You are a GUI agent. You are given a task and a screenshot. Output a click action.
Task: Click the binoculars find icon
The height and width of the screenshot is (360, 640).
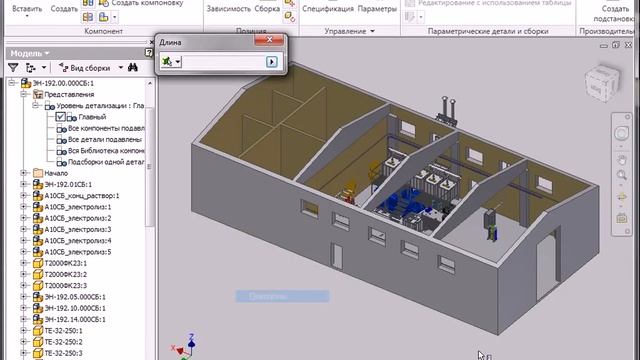(133, 67)
